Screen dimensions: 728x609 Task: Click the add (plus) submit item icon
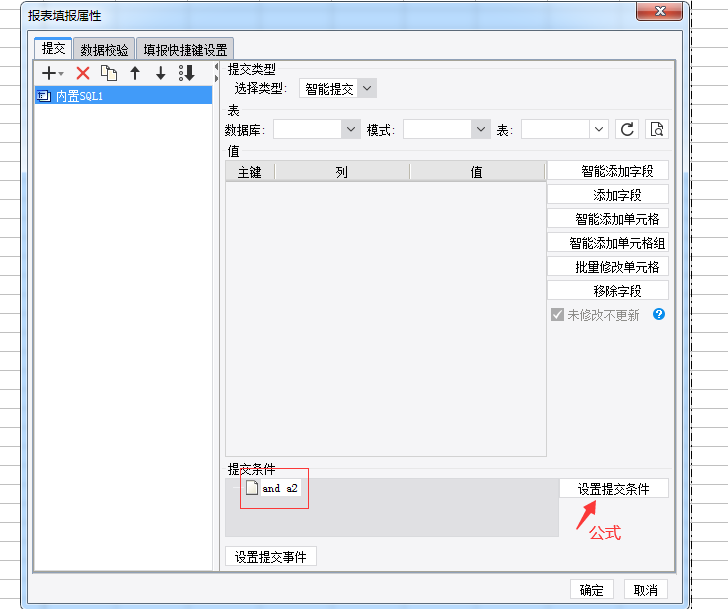(49, 73)
